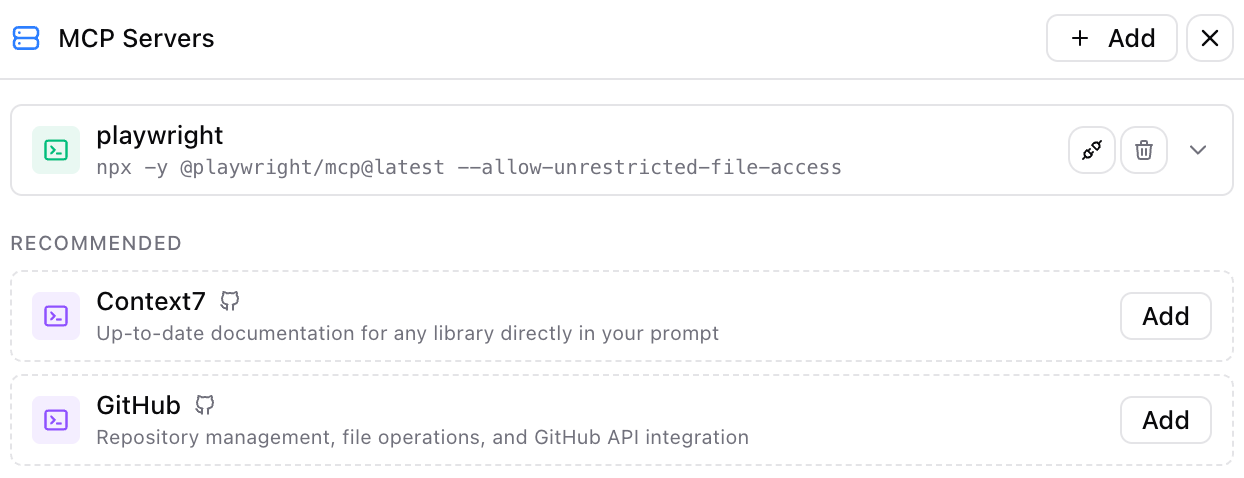Image resolution: width=1244 pixels, height=478 pixels.
Task: Expand the playwright server details chevron
Action: click(x=1198, y=150)
